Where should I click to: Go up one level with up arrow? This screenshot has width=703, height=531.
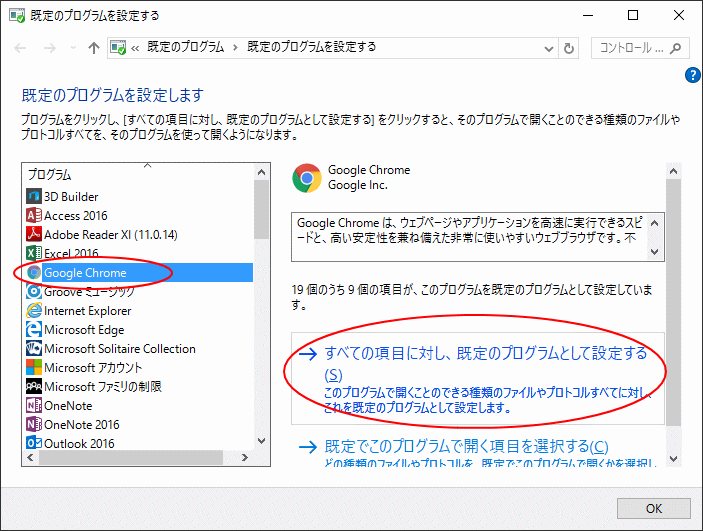[x=93, y=48]
